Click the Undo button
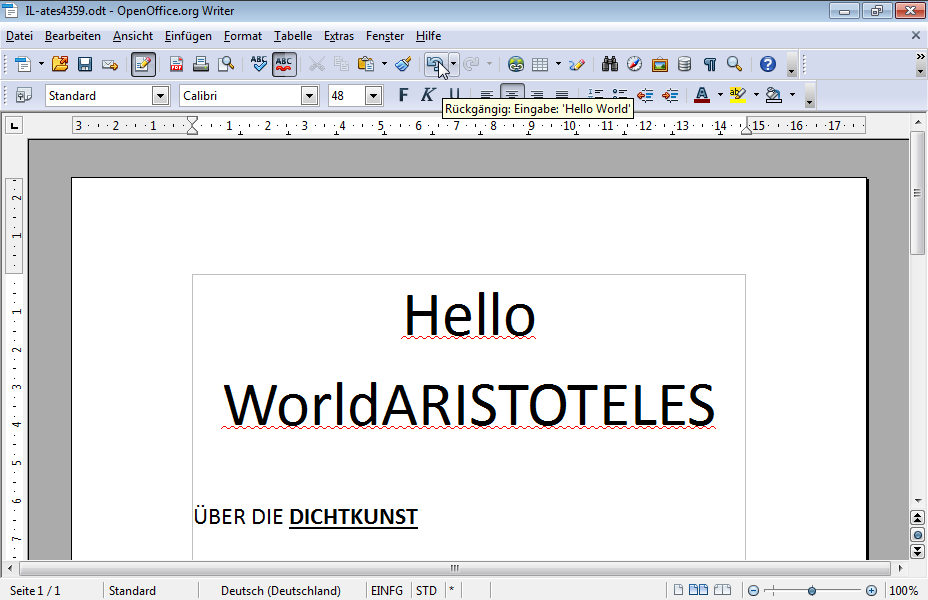 click(x=437, y=64)
